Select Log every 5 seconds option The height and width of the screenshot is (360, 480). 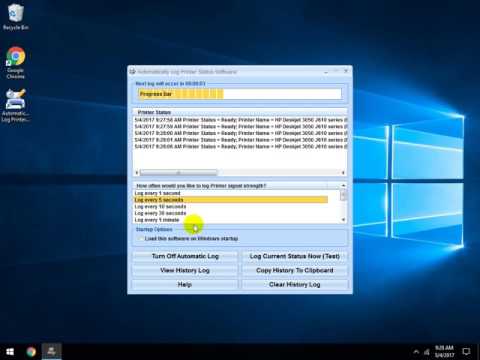(x=231, y=200)
